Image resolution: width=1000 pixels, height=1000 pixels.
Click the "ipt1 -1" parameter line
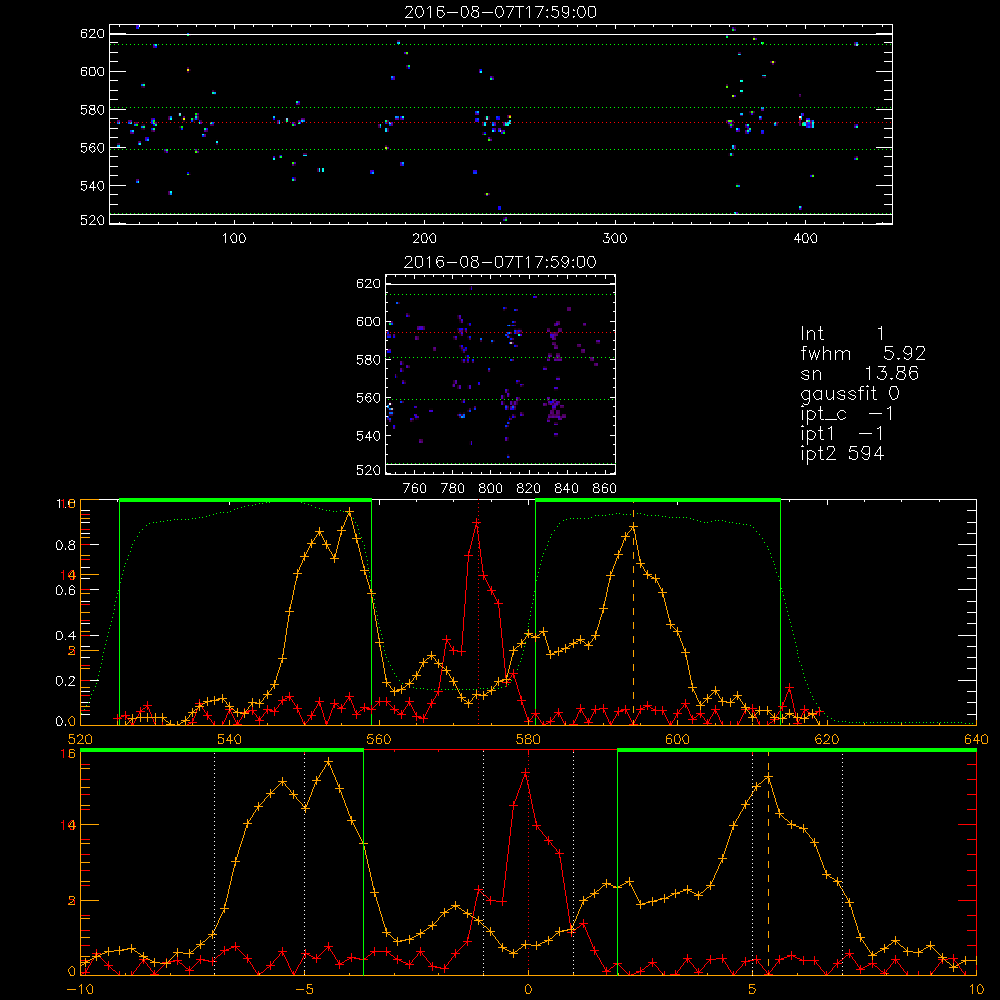pyautogui.click(x=842, y=434)
